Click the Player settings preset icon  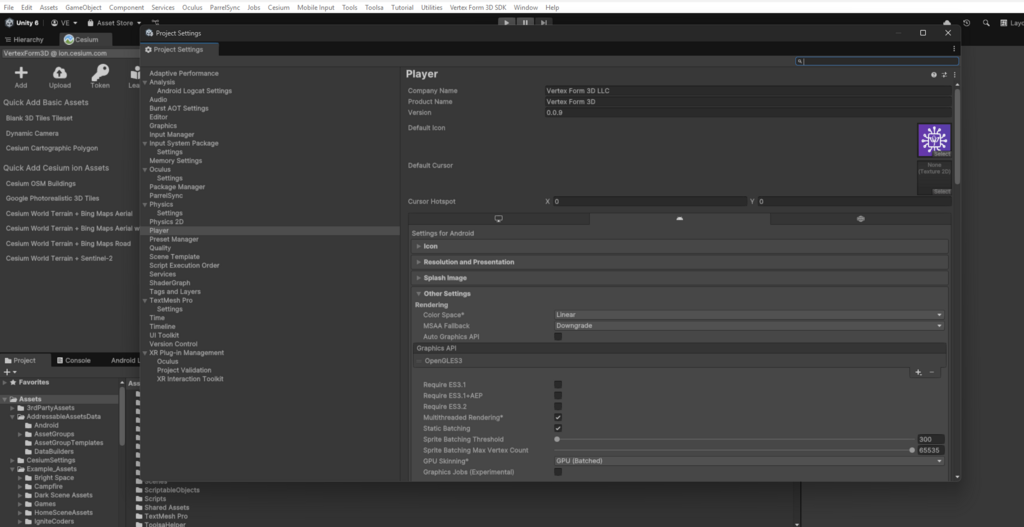[944, 74]
